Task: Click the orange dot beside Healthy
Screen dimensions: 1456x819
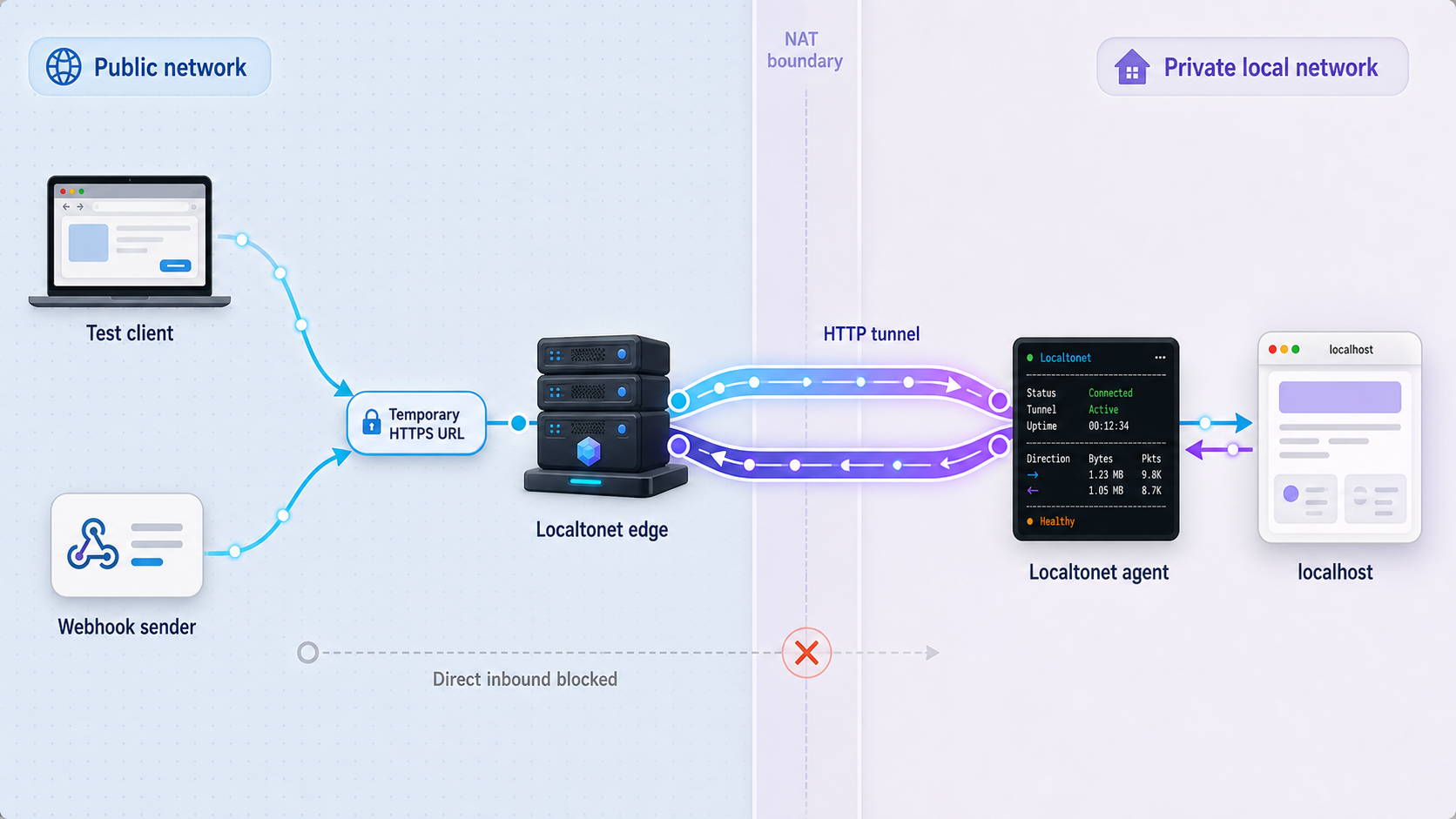Action: click(1030, 521)
